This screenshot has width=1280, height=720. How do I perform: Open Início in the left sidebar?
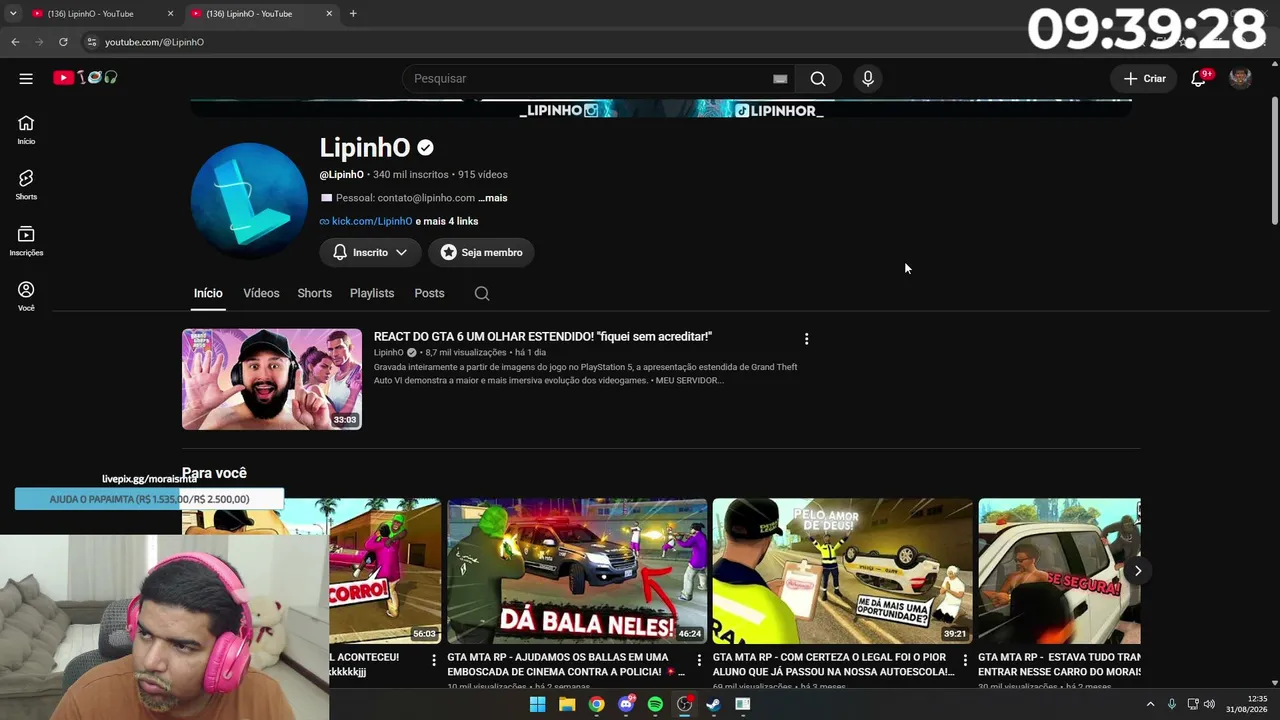click(x=26, y=129)
